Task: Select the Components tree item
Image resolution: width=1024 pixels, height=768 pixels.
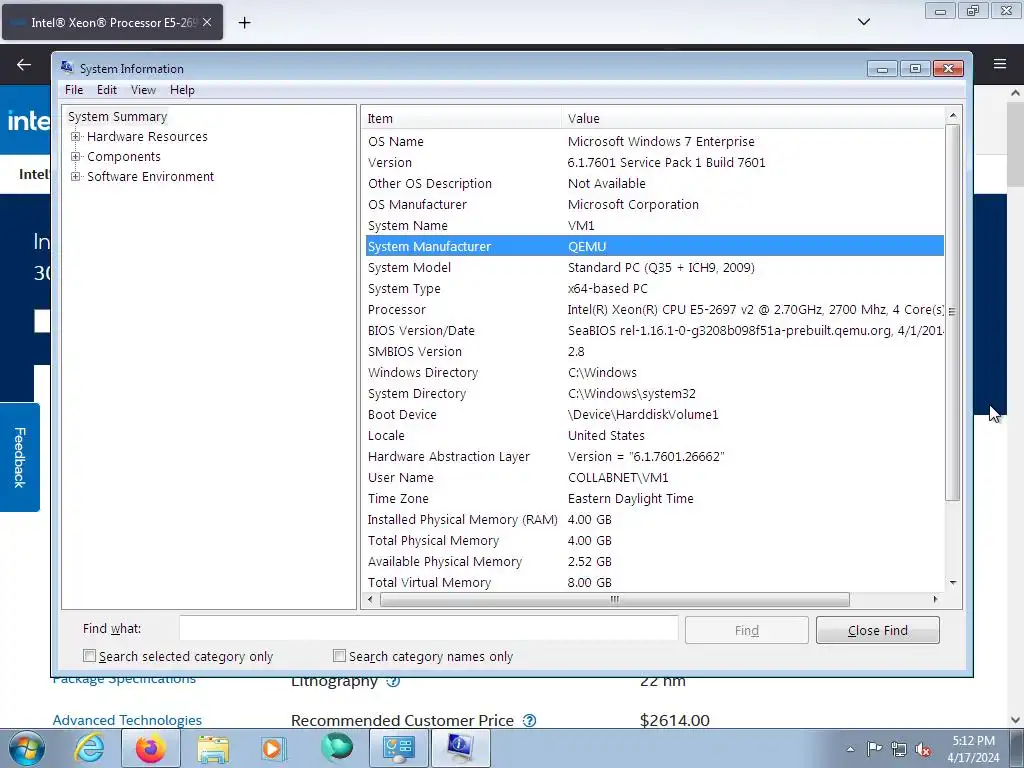Action: [x=123, y=157]
